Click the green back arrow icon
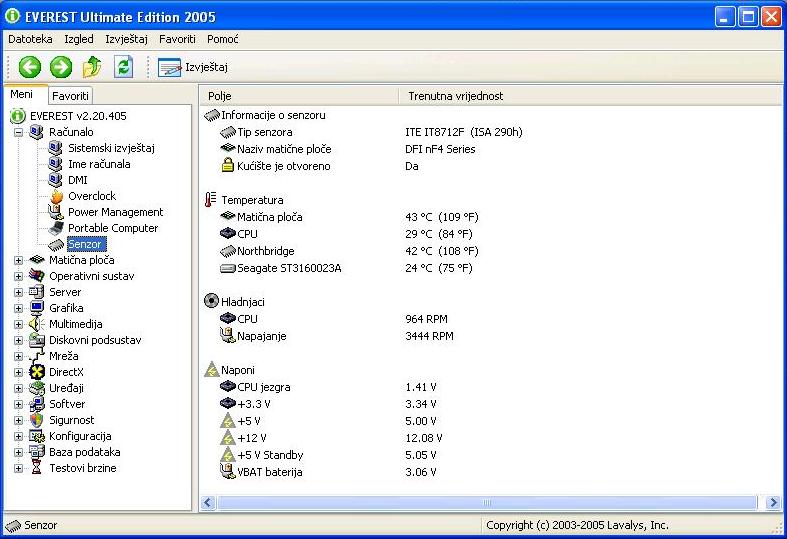Viewport: 787px width, 539px height. 30,67
